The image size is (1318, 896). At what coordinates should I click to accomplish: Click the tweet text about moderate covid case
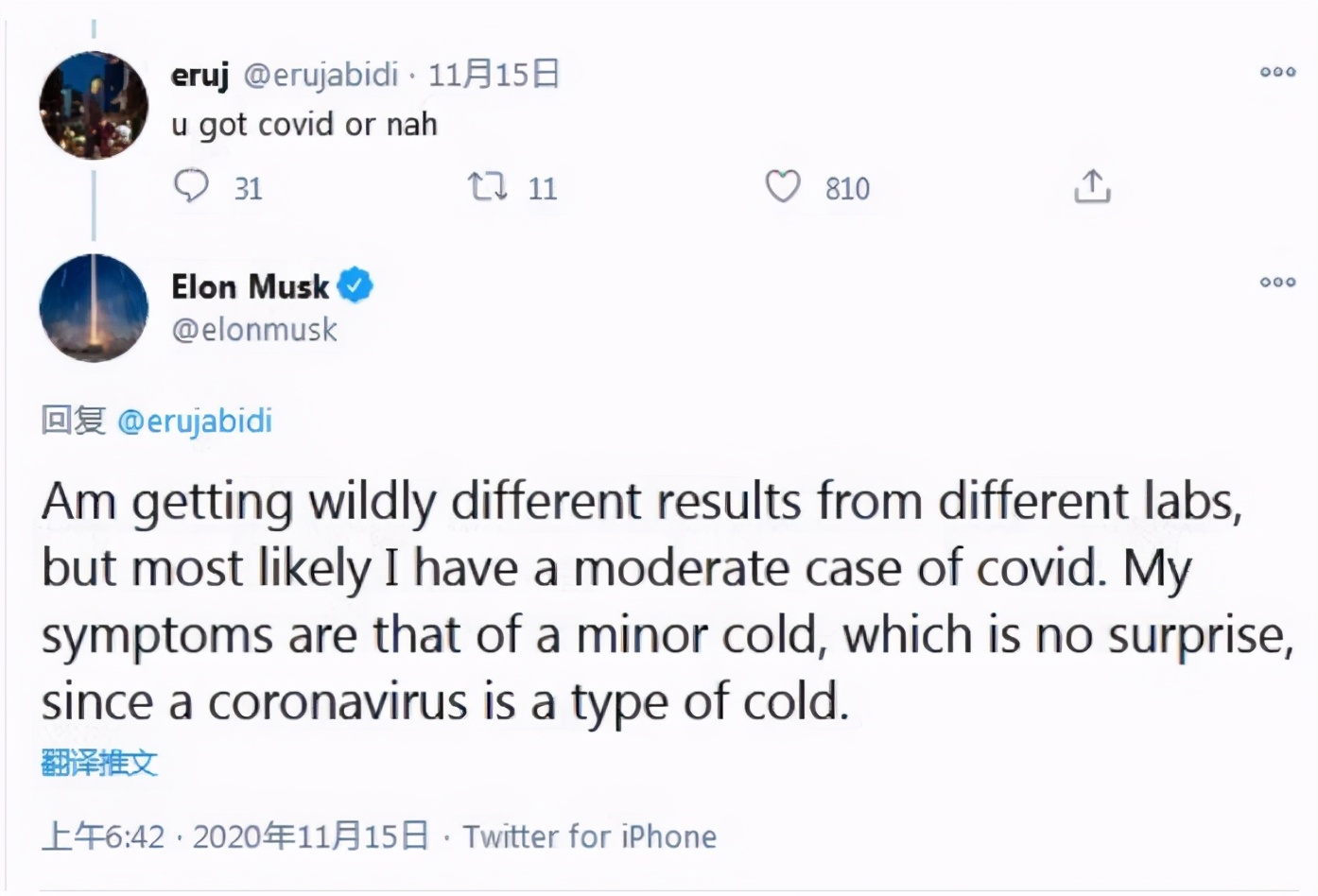pyautogui.click(x=643, y=601)
